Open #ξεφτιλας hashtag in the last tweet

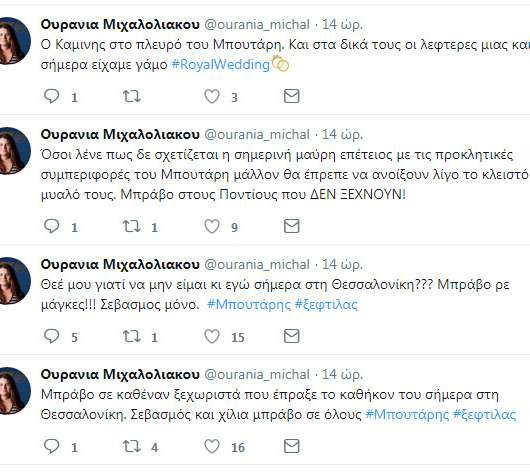pyautogui.click(x=484, y=415)
